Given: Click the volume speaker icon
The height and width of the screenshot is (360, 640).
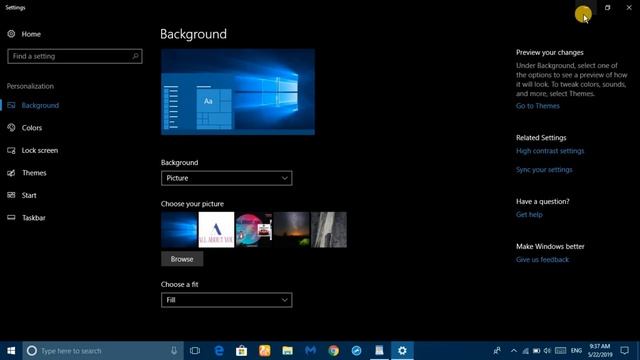Looking at the screenshot, I should [x=547, y=351].
